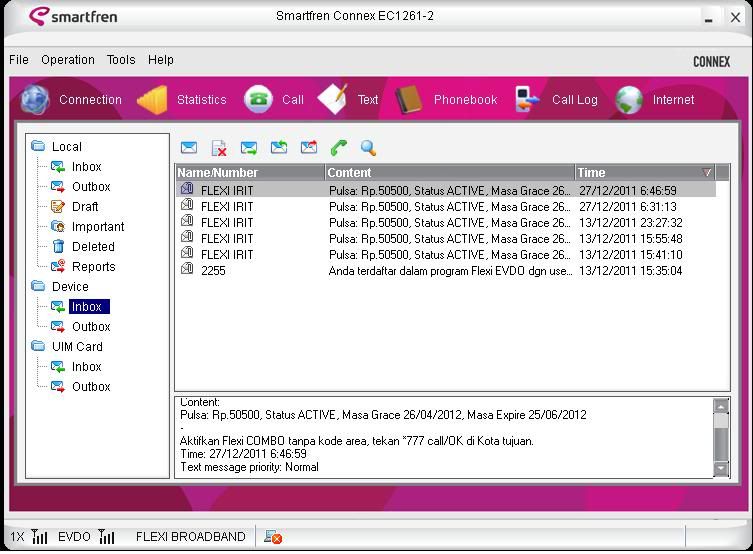
Task: Select Local Inbox folder
Action: 86,167
